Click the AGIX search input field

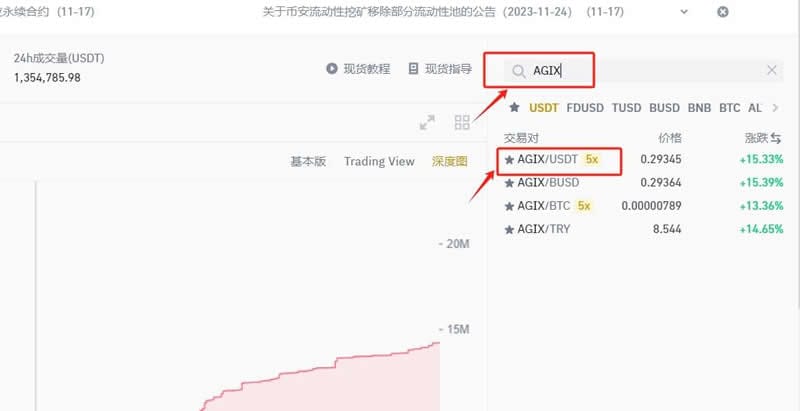tap(643, 71)
